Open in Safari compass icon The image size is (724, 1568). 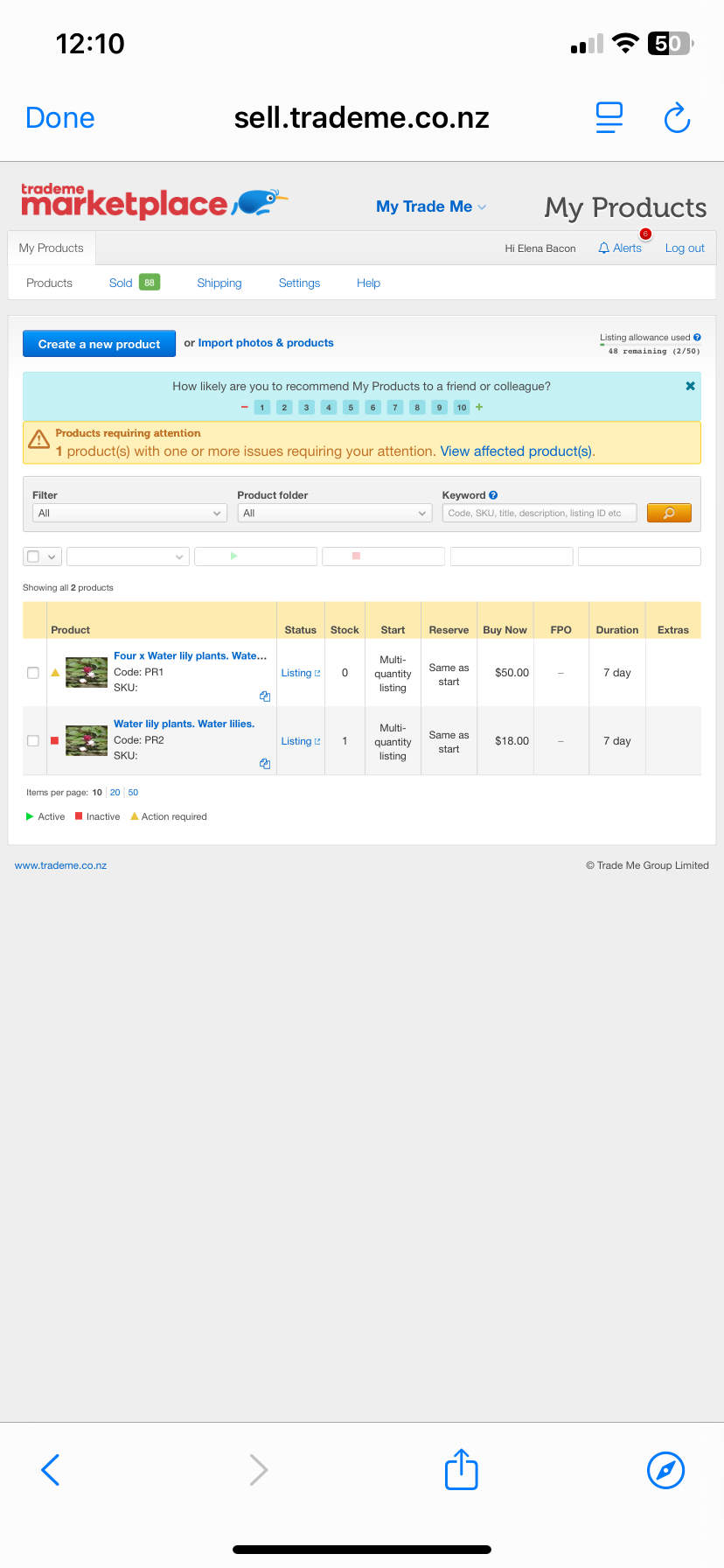pos(665,1470)
